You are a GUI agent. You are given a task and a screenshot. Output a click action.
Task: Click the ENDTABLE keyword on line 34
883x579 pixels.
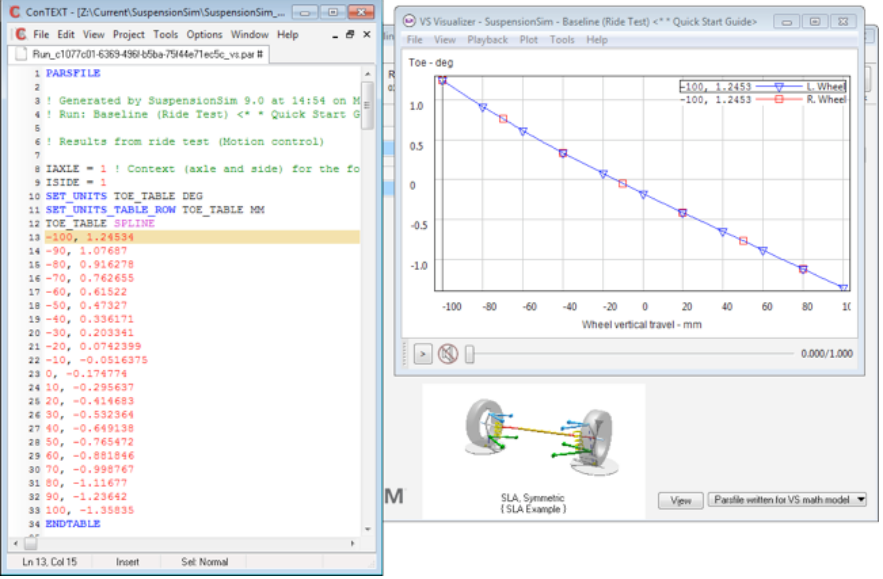(x=73, y=524)
